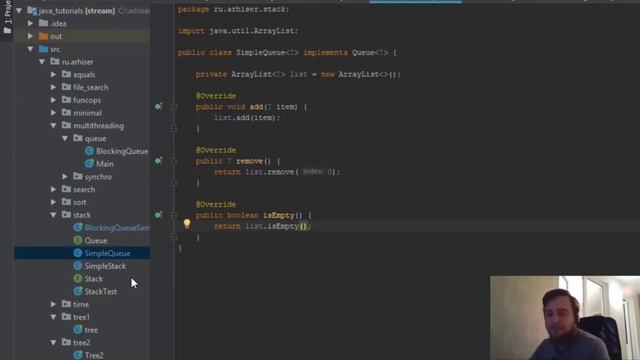Screen dimensions: 640x360
Task: Select the blue src folder icon
Action: [43, 49]
